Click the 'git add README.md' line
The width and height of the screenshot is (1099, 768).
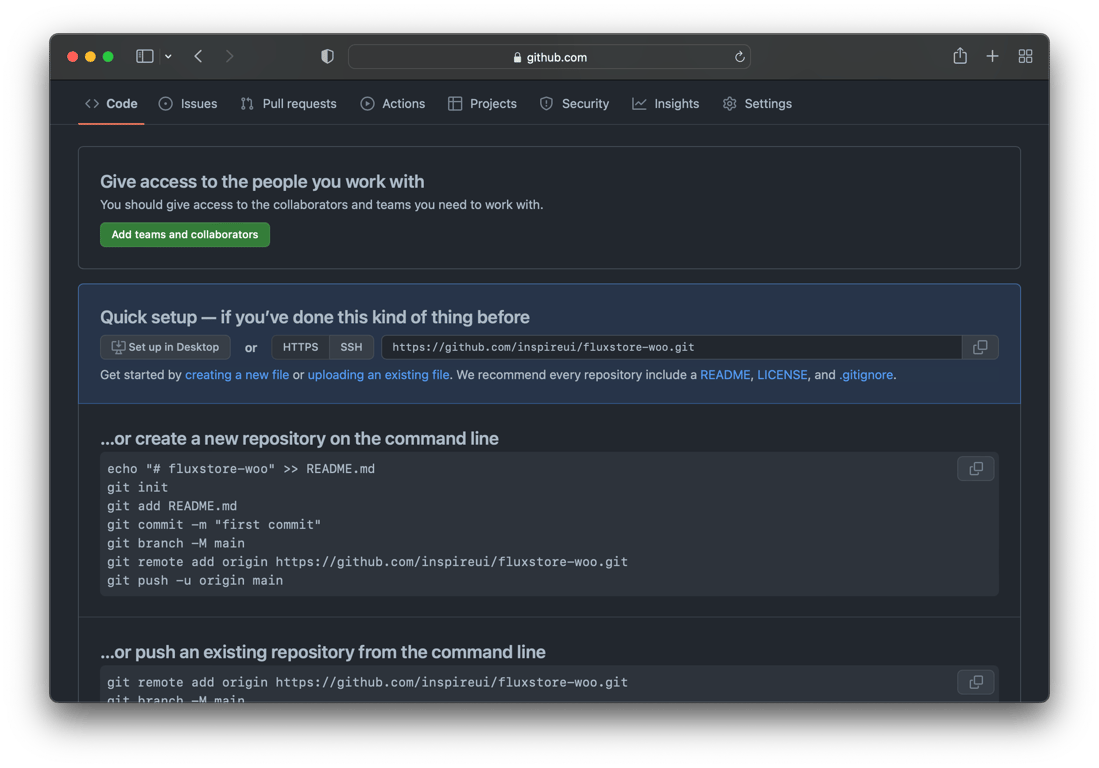172,506
